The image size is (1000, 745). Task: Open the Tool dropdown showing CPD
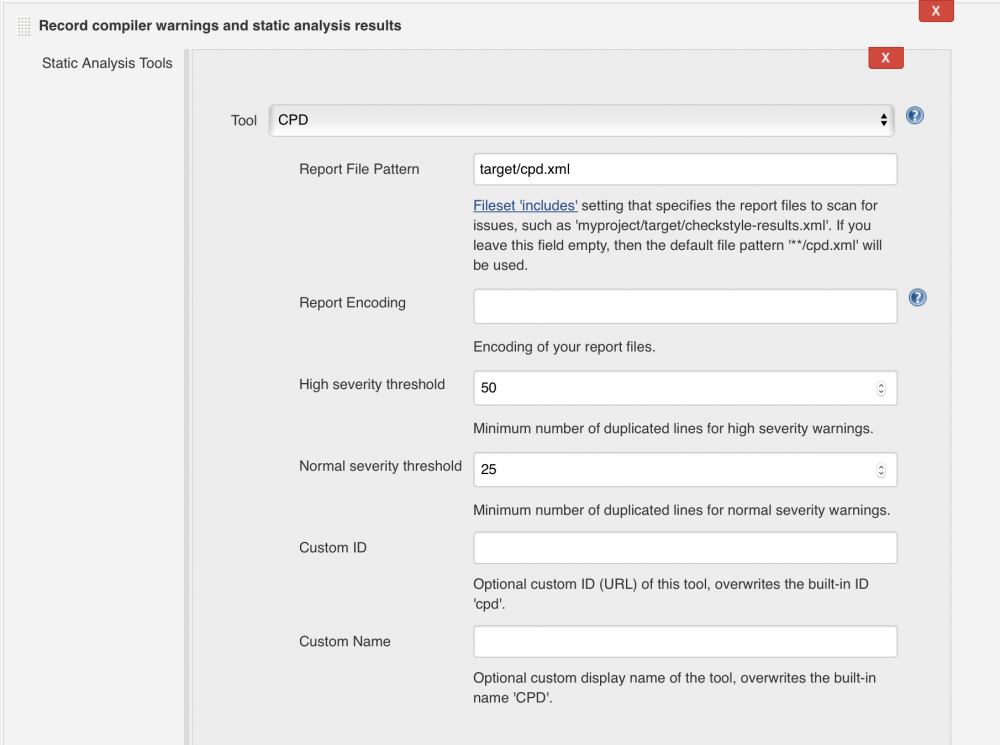580,119
